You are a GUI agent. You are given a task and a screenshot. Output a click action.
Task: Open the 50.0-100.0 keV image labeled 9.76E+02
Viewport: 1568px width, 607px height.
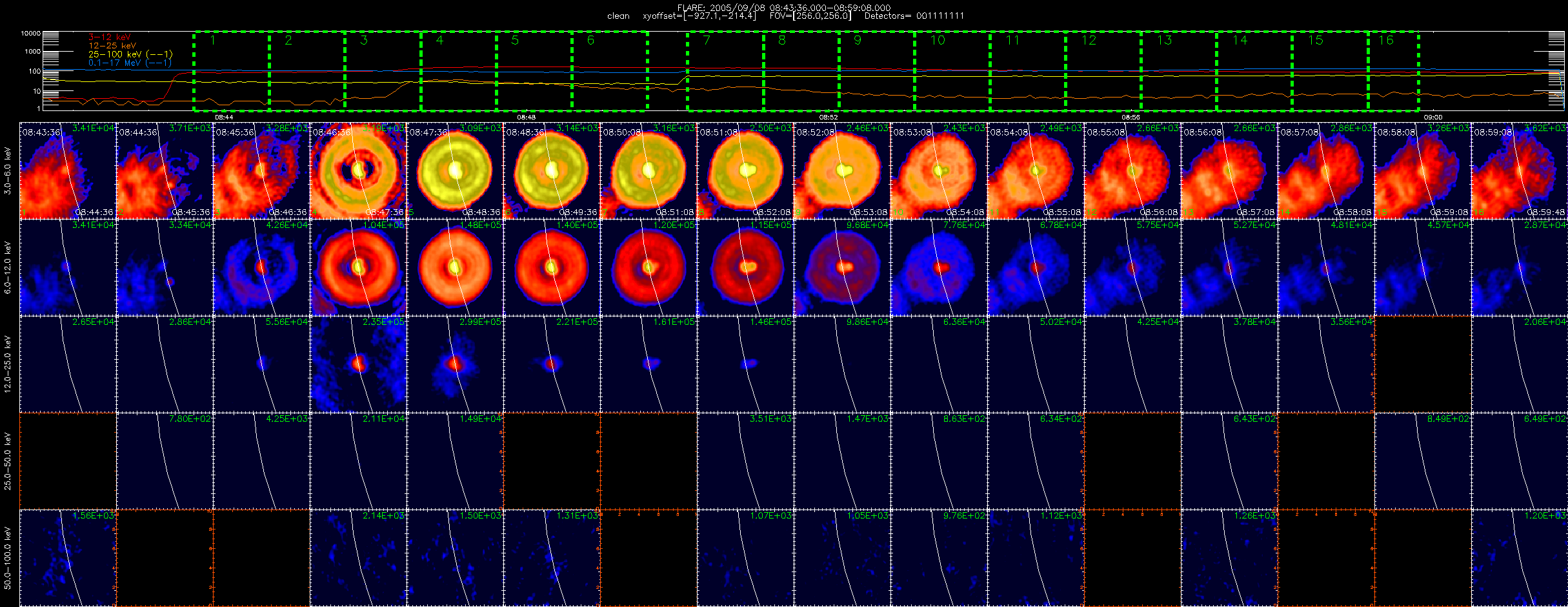click(x=940, y=558)
